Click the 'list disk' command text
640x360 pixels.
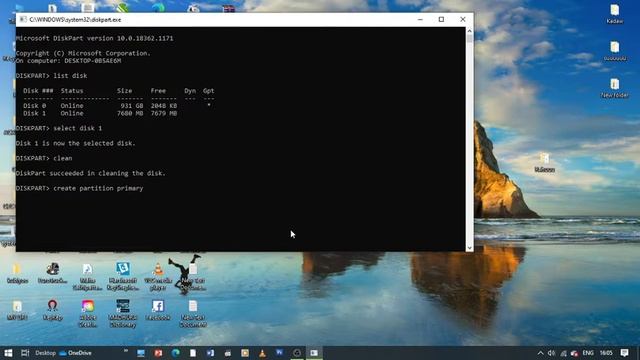[x=70, y=76]
